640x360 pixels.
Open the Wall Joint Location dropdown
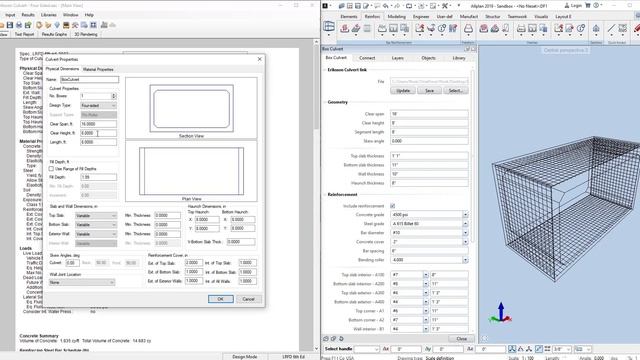point(82,282)
